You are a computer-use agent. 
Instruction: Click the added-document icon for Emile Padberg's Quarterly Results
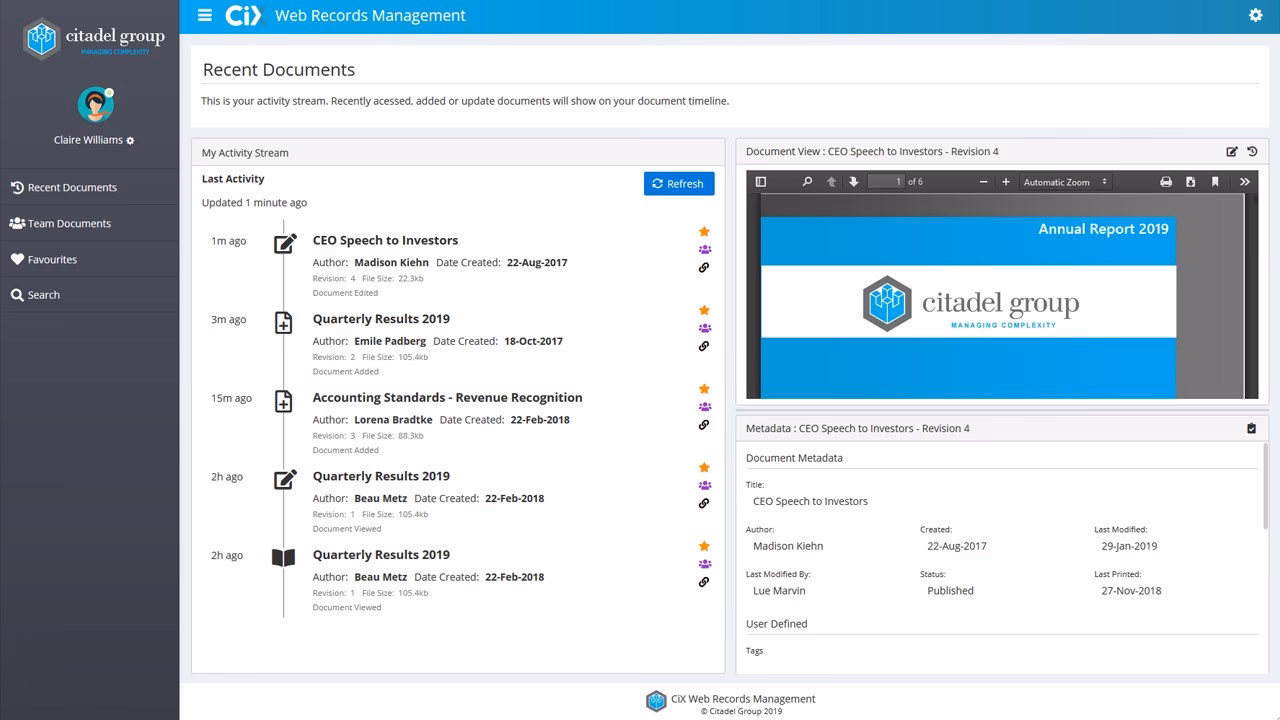[284, 323]
